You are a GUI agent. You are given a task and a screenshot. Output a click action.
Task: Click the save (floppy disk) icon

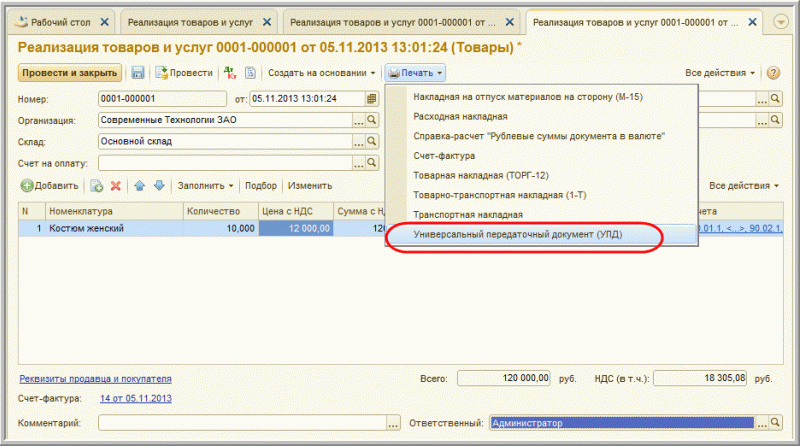(138, 73)
